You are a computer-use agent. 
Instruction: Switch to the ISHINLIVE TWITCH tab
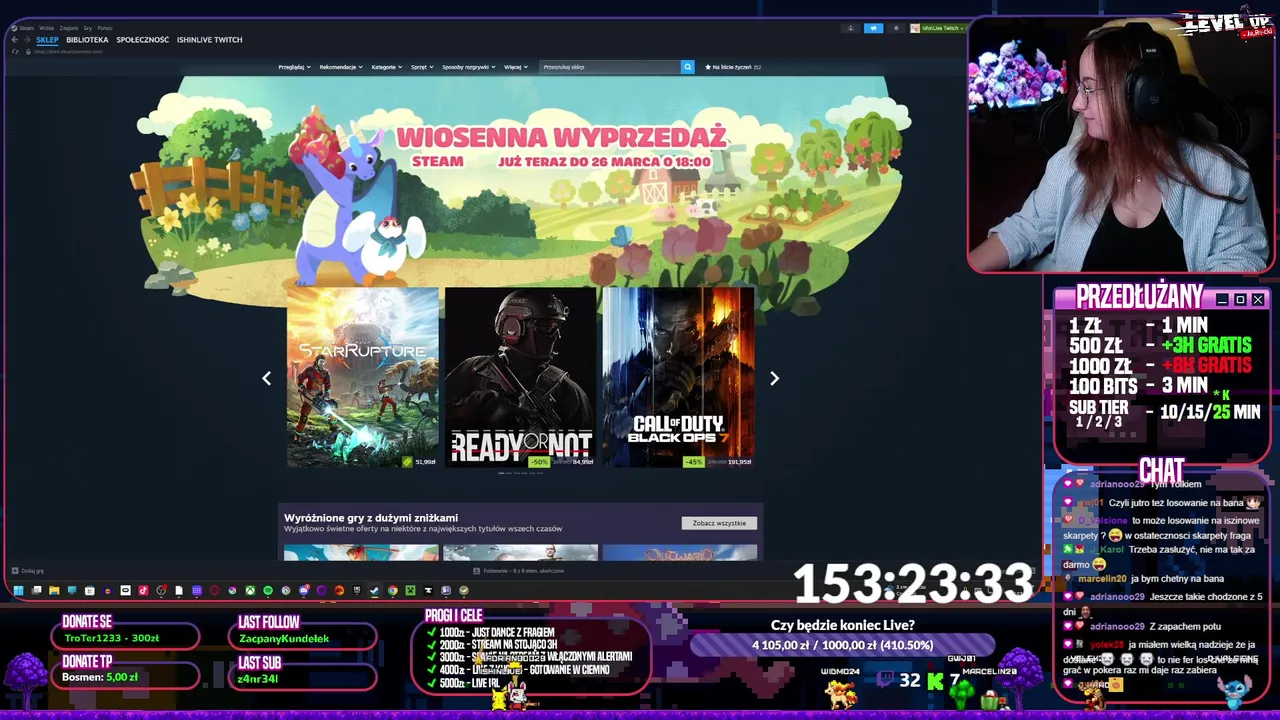pos(209,40)
